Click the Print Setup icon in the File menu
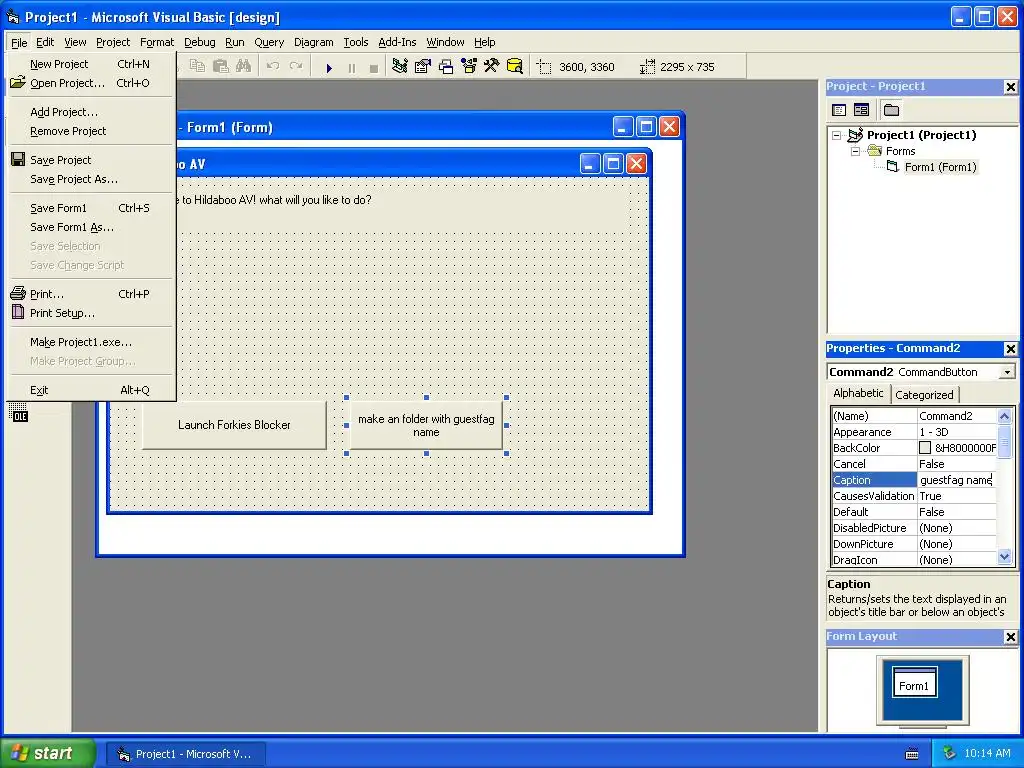 18,312
